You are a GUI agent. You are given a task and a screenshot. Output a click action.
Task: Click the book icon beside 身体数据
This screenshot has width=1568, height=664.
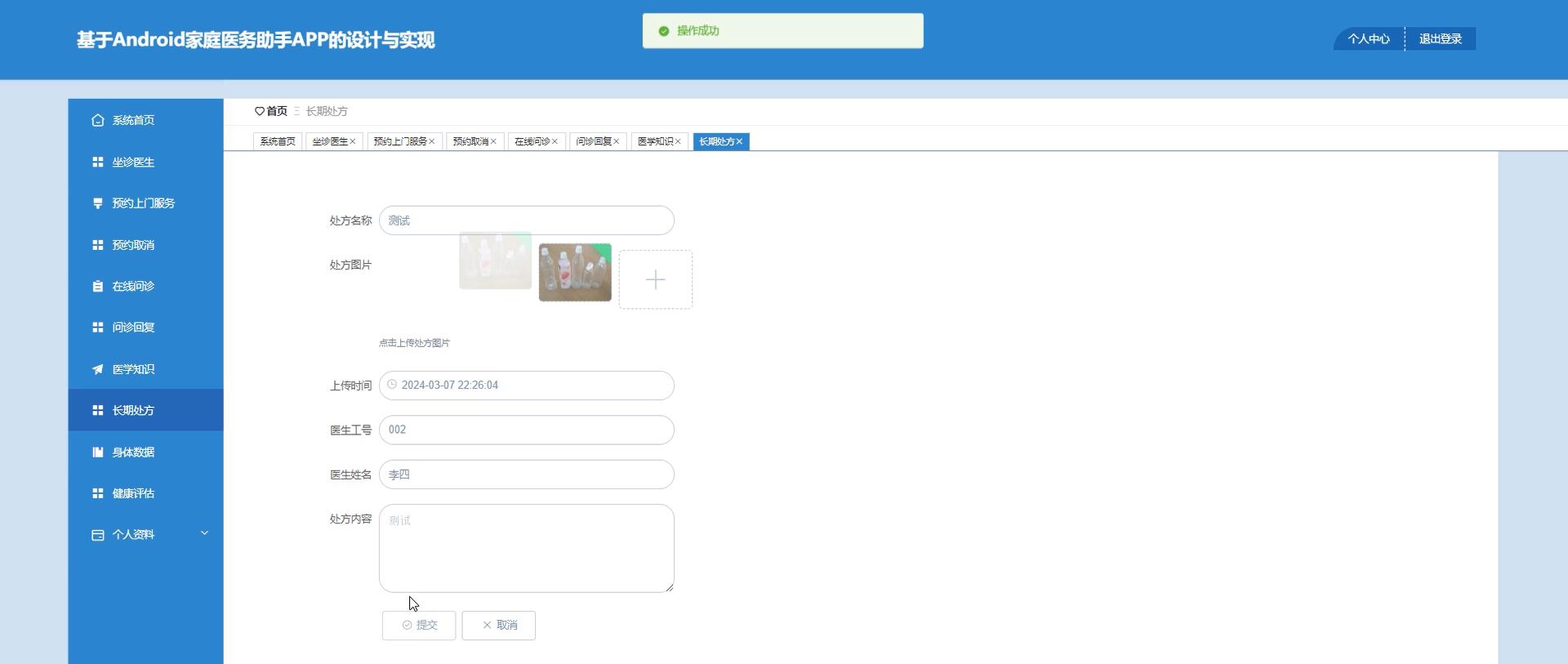click(x=98, y=452)
